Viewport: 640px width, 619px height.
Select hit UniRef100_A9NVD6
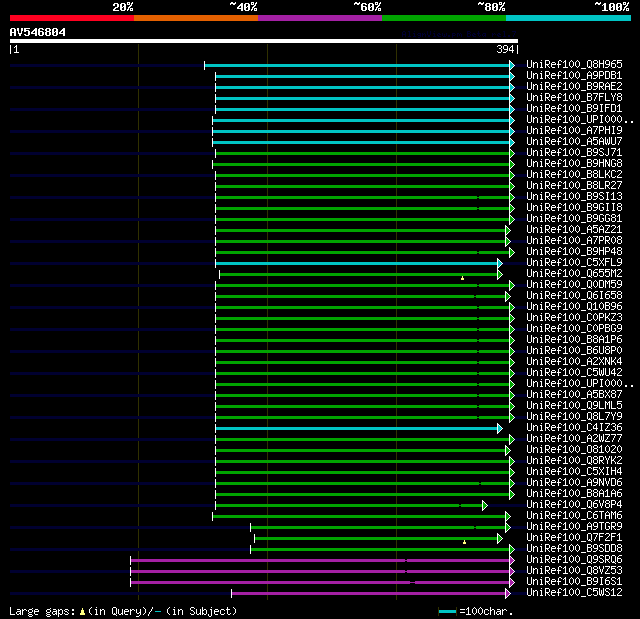coord(574,483)
